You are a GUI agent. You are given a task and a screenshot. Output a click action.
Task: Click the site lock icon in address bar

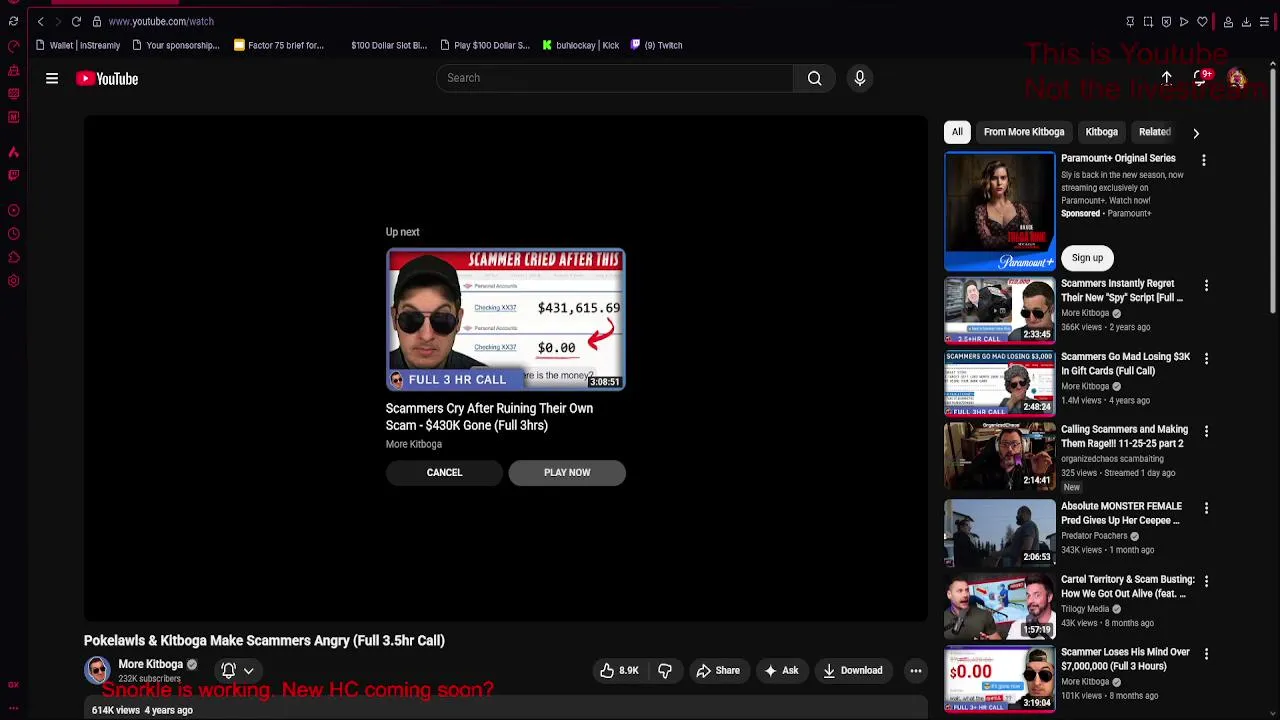pos(97,21)
